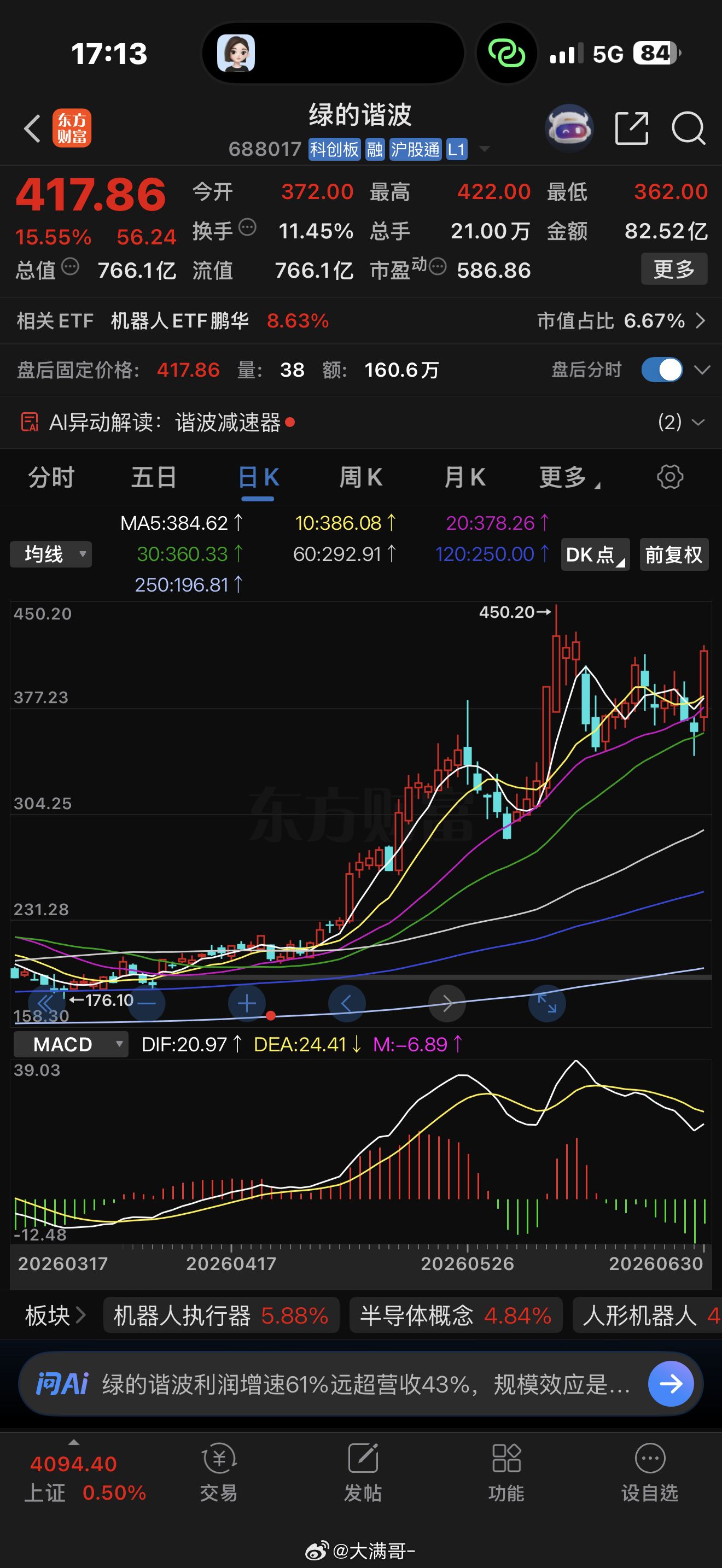This screenshot has width=722, height=1568.
Task: Expand stock info dropdown next to L1
Action: click(485, 149)
